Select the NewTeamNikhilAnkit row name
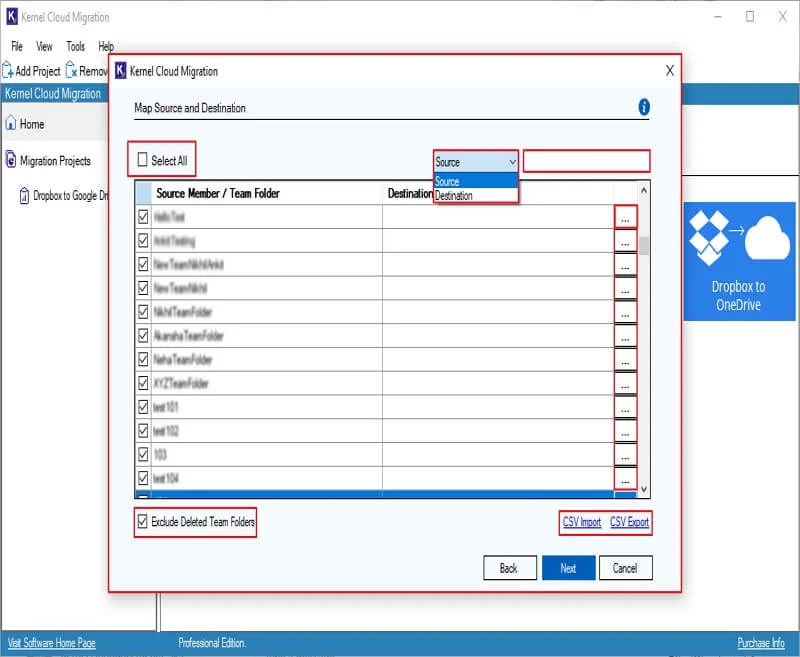 [x=188, y=264]
